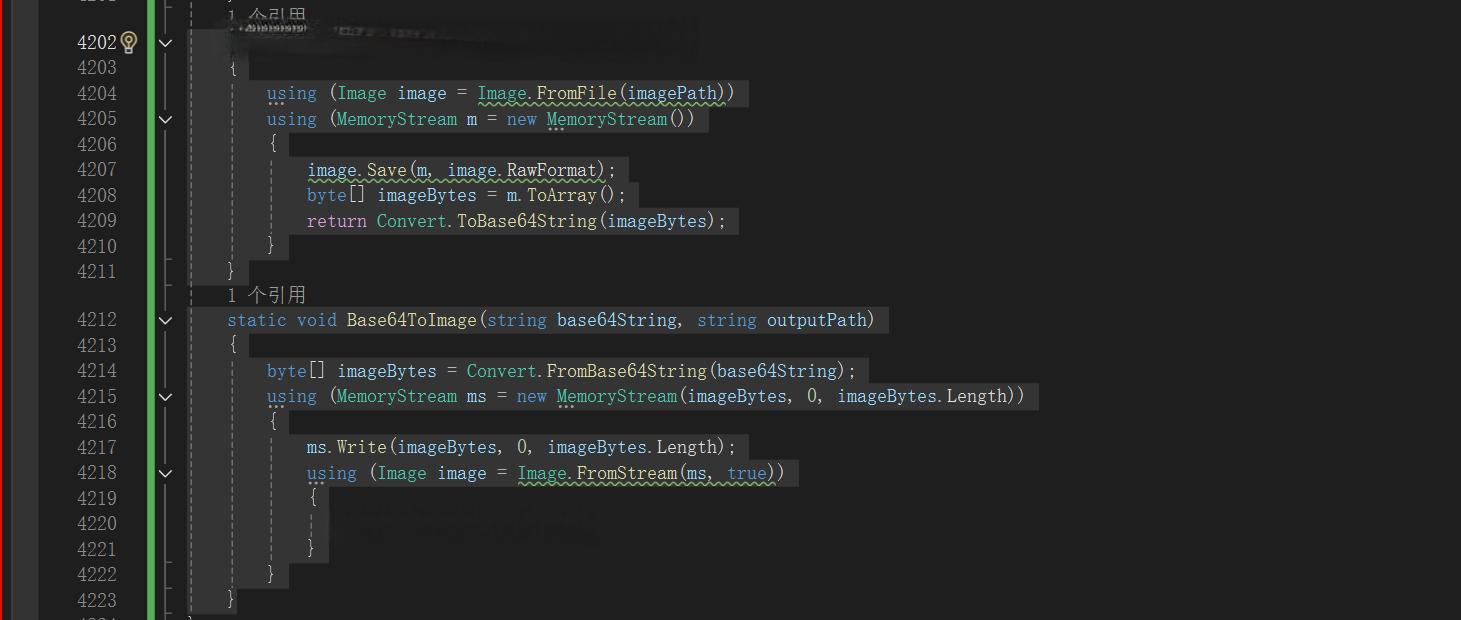Click line number 4210 in the gutter
Viewport: 1461px width, 620px height.
coord(97,246)
